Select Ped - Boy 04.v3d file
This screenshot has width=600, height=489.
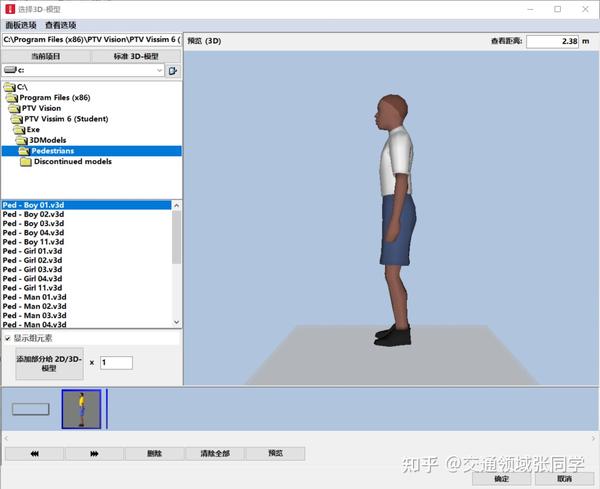(33, 233)
